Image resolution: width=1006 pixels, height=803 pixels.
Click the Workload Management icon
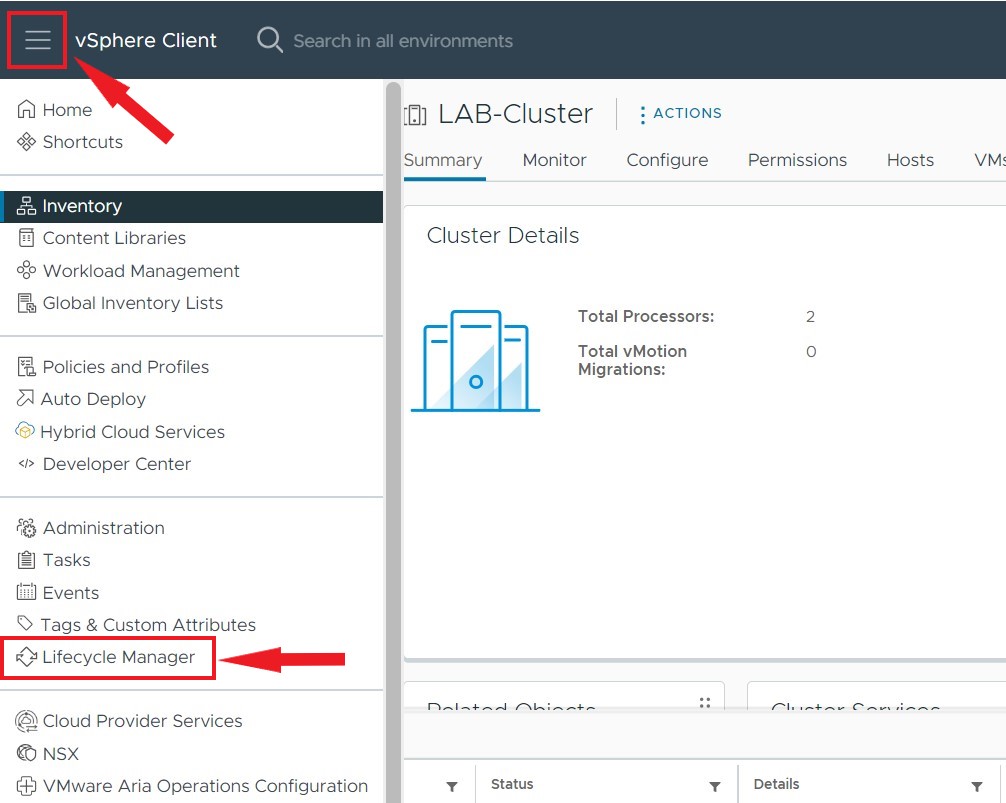pyautogui.click(x=26, y=270)
